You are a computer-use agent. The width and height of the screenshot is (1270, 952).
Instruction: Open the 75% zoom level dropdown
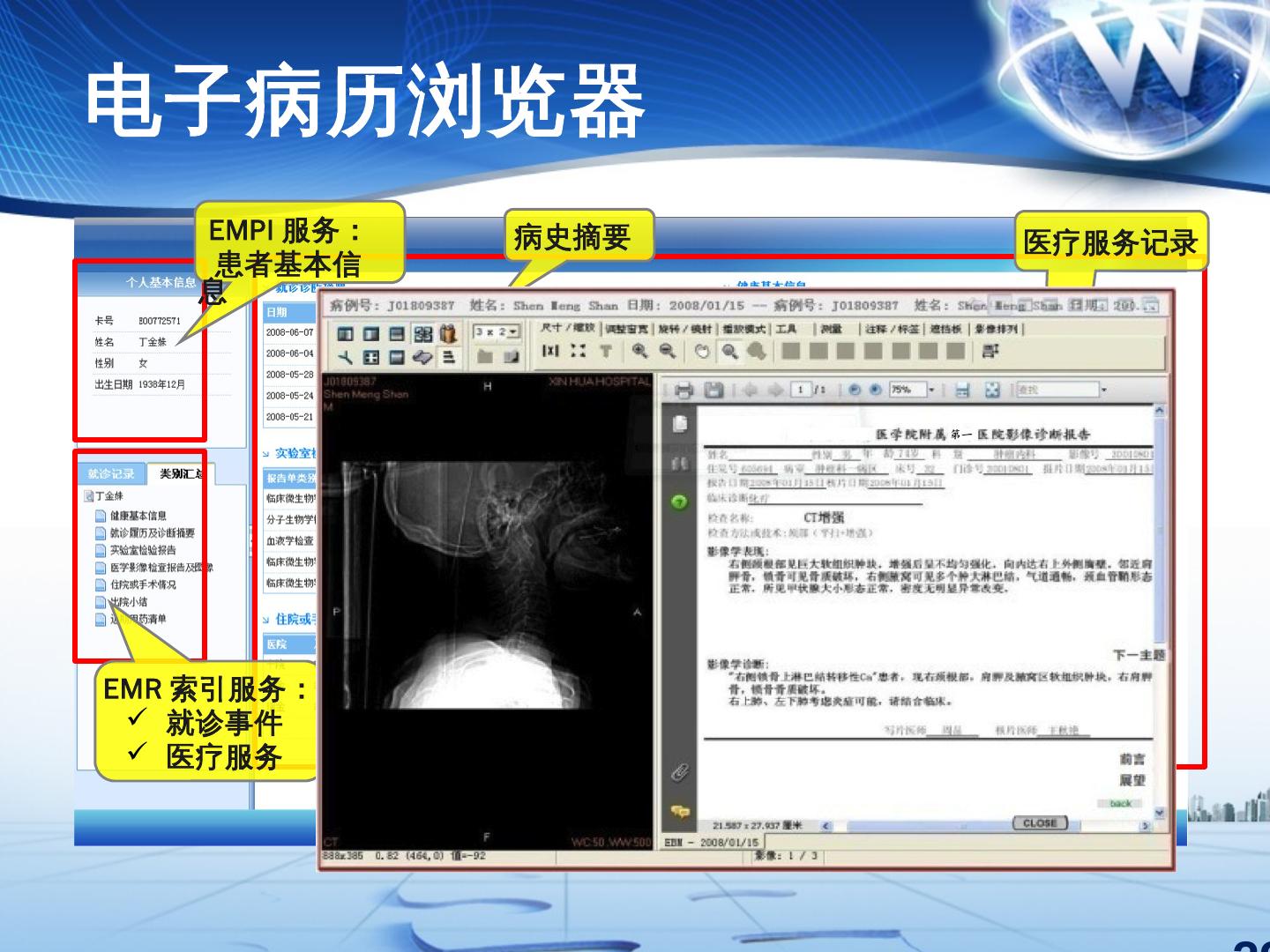pyautogui.click(x=930, y=390)
